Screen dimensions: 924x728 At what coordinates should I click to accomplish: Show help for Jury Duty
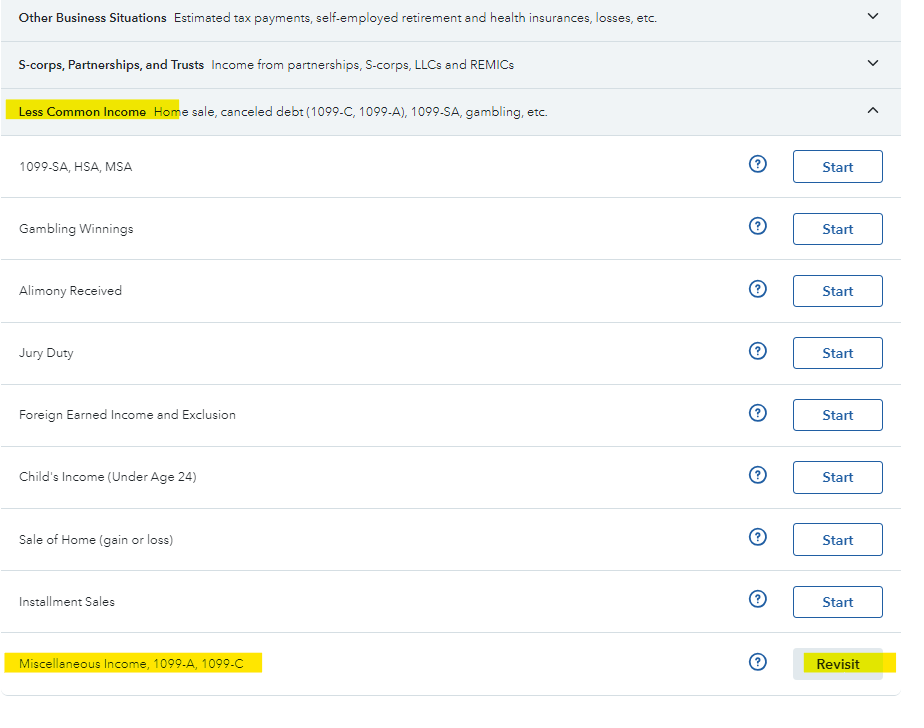click(x=757, y=351)
